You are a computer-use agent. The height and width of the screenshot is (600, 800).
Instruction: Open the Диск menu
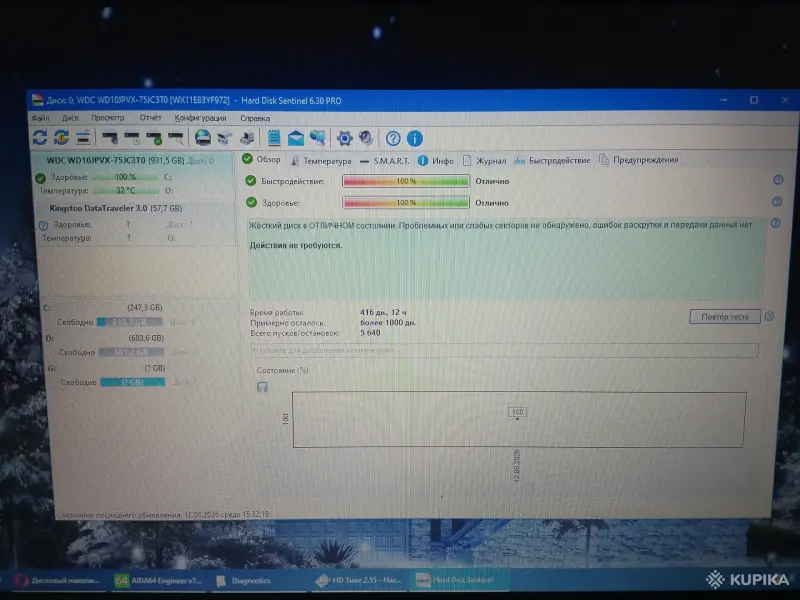pyautogui.click(x=70, y=118)
